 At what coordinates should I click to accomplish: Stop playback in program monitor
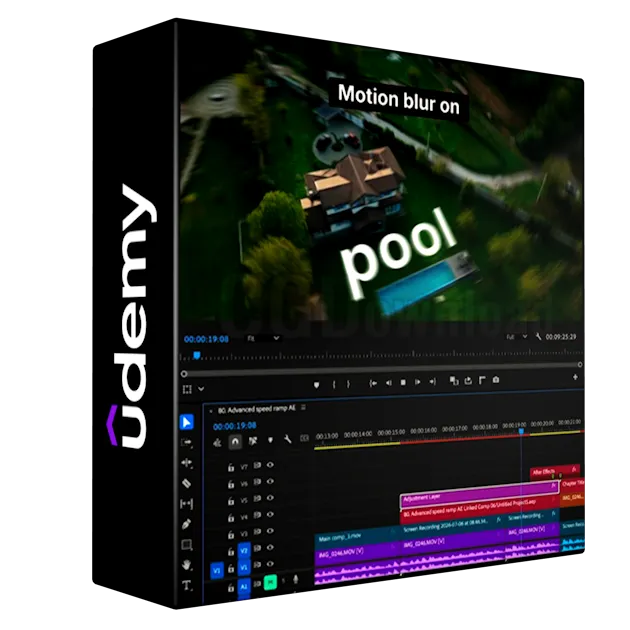403,382
